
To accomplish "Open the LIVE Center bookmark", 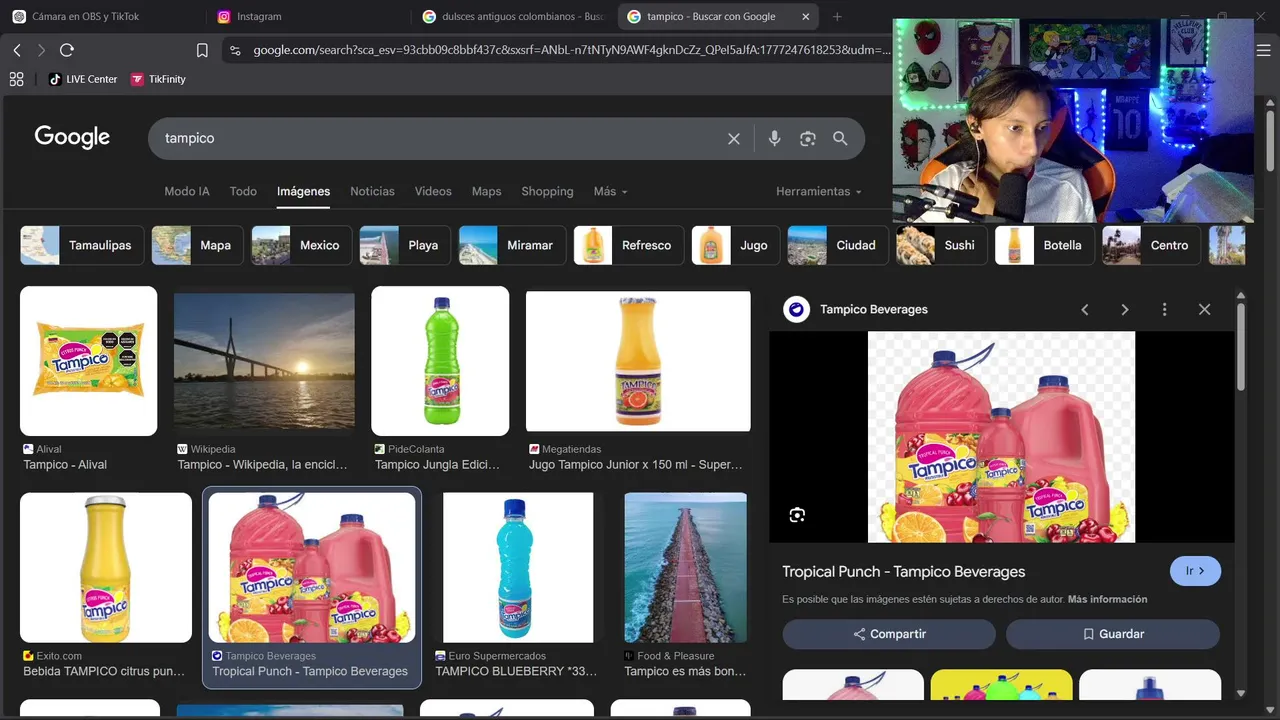I will (x=83, y=79).
